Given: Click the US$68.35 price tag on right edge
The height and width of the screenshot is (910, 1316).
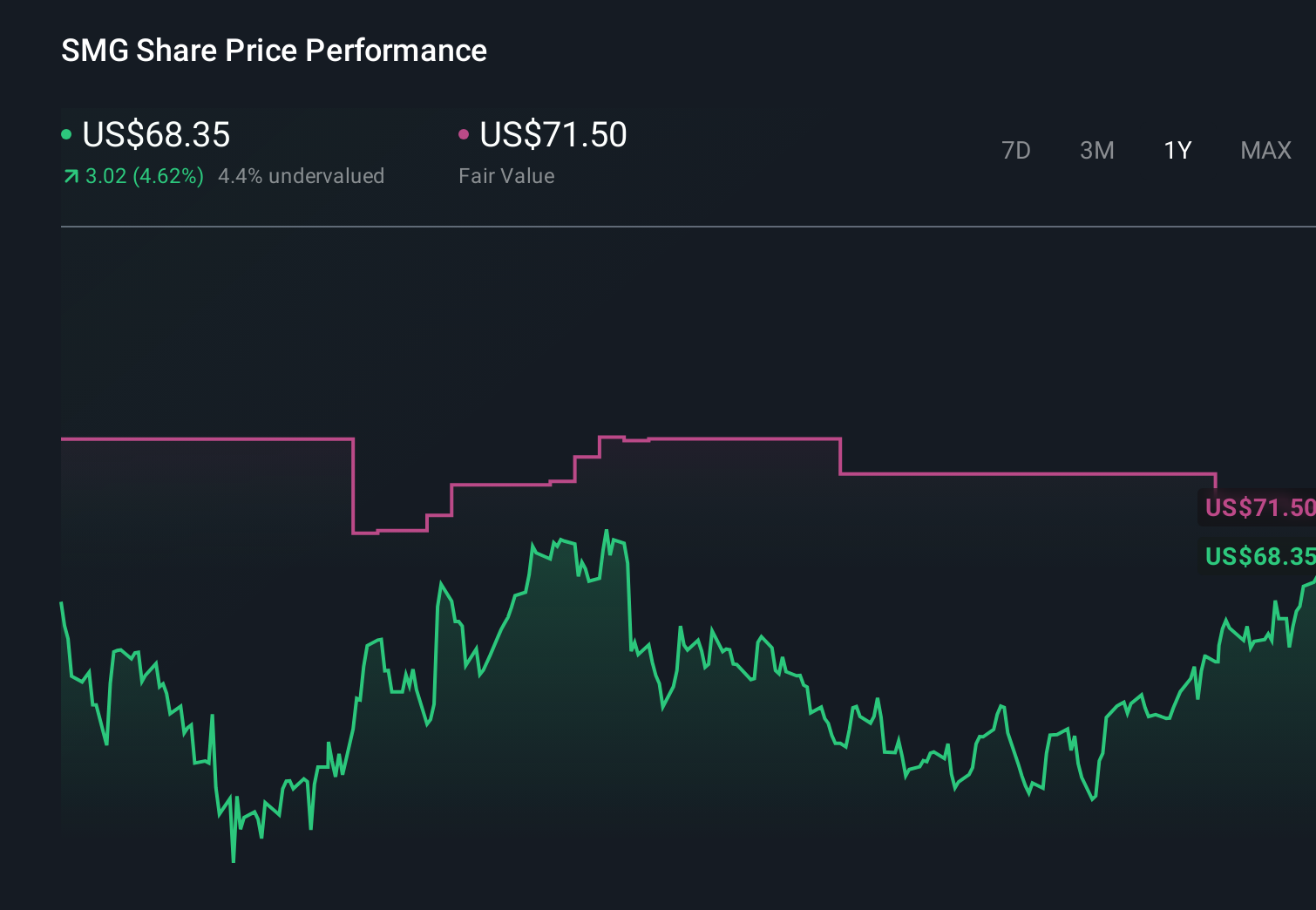Looking at the screenshot, I should (x=1260, y=557).
